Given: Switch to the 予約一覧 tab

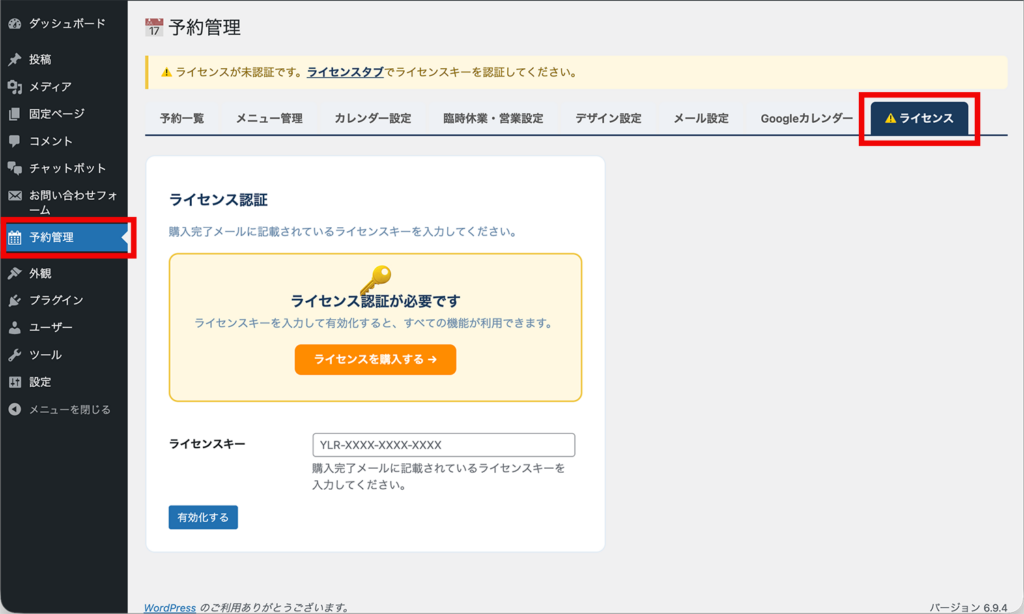Looking at the screenshot, I should pyautogui.click(x=185, y=117).
